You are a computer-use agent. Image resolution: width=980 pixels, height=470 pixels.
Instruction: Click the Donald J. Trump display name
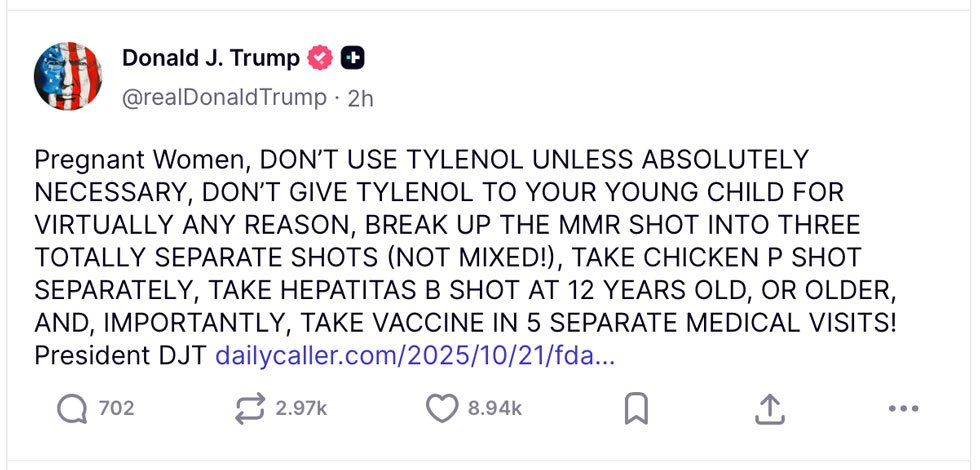click(x=210, y=58)
